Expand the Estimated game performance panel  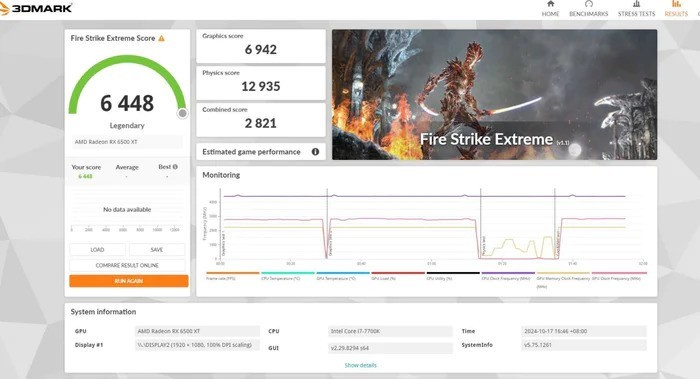261,152
